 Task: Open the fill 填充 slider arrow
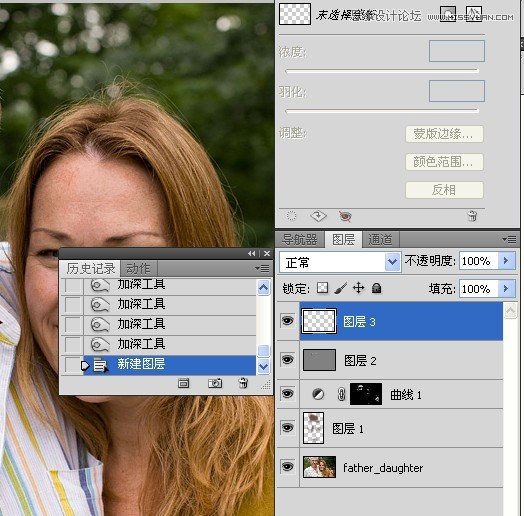(506, 288)
